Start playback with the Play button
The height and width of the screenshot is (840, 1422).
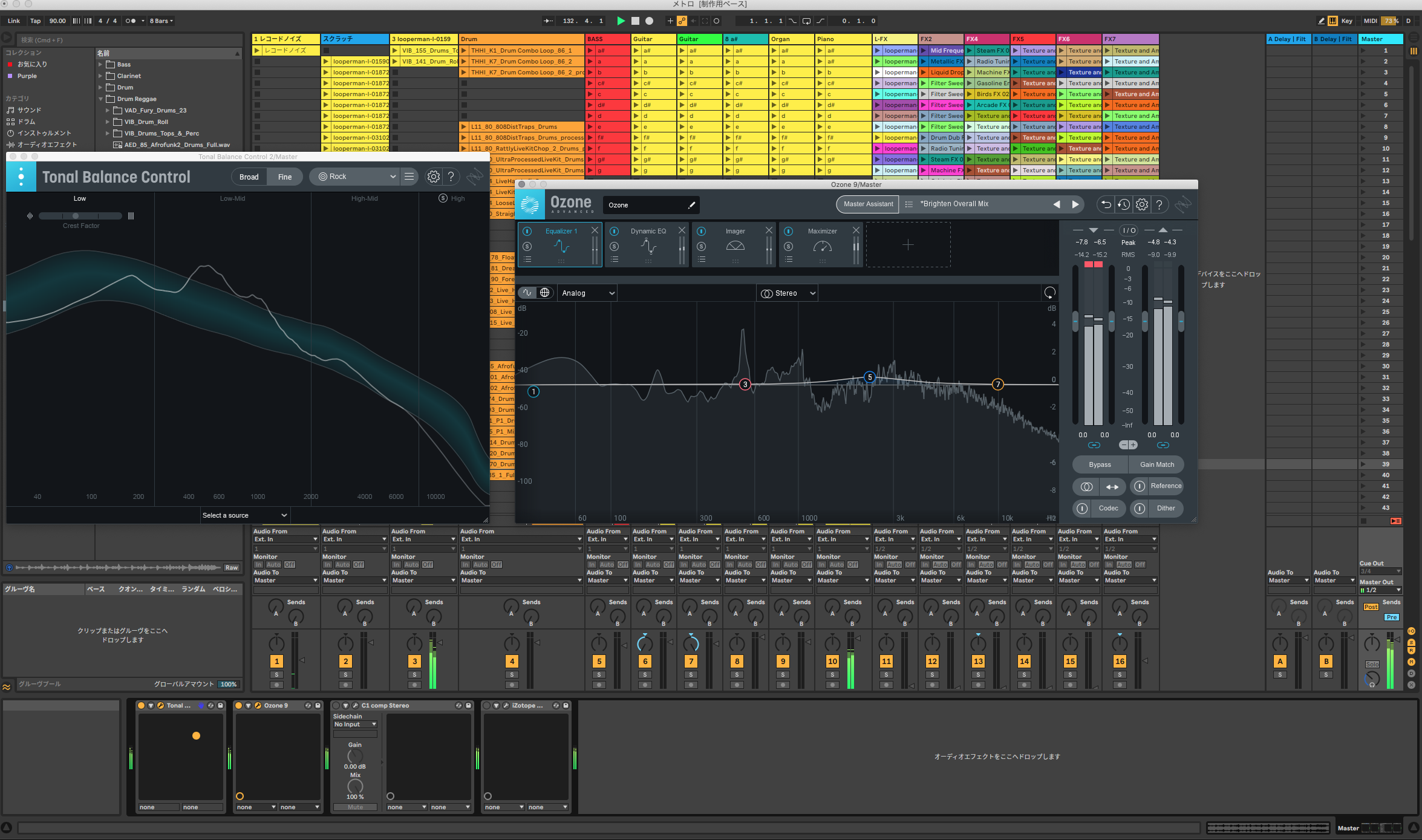point(621,21)
